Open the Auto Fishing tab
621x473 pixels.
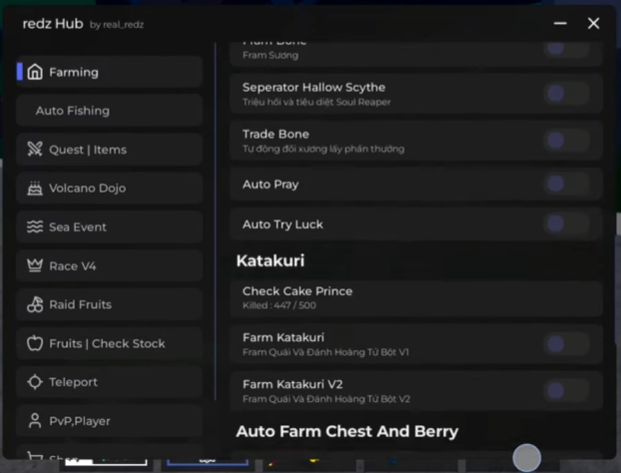73,111
